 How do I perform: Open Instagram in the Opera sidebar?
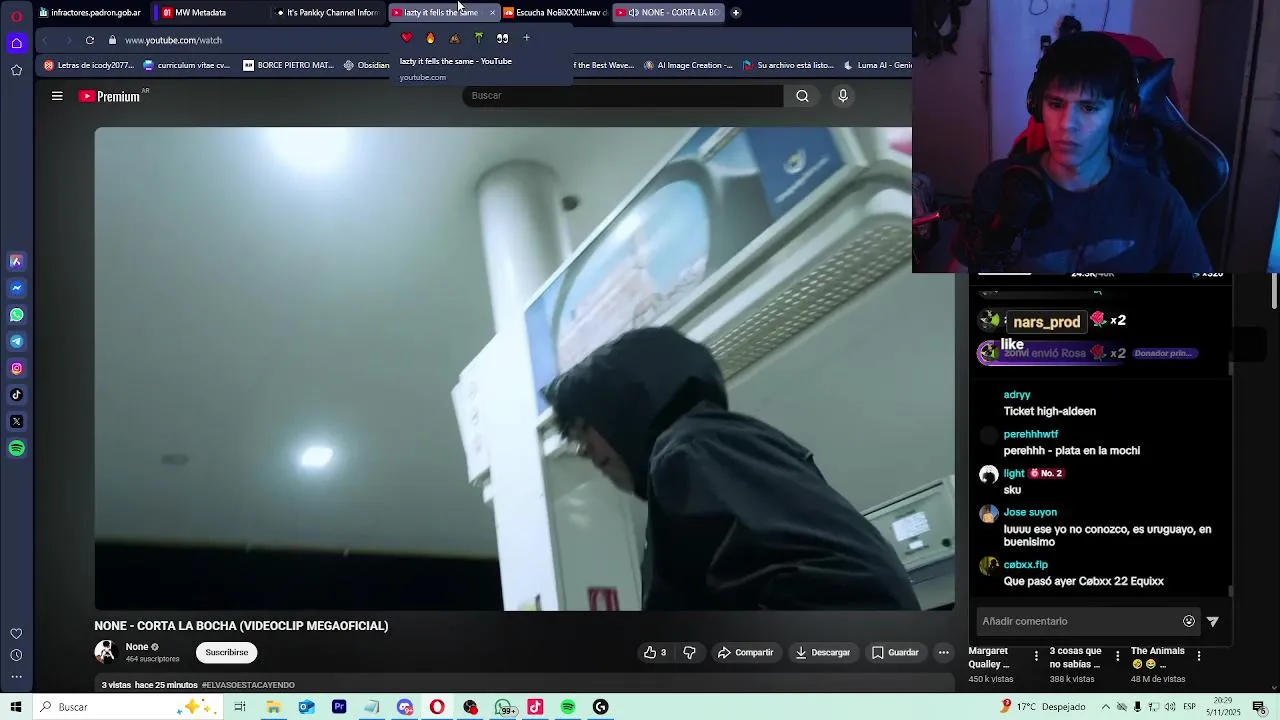tap(16, 368)
